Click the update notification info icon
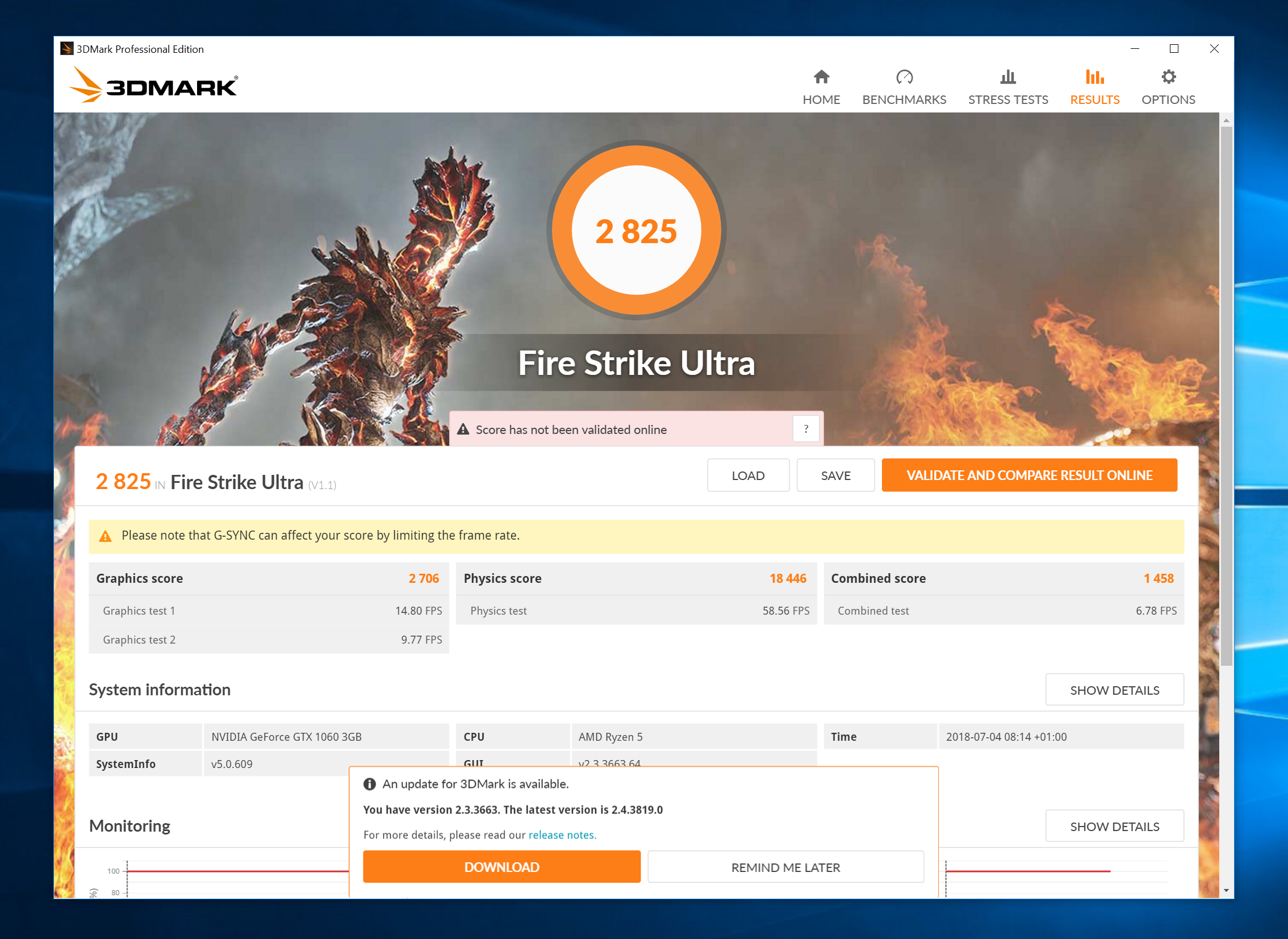 369,784
